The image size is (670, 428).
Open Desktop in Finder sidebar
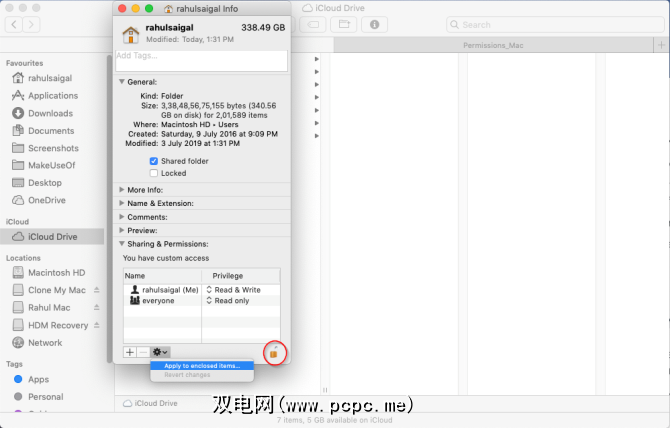click(37, 183)
